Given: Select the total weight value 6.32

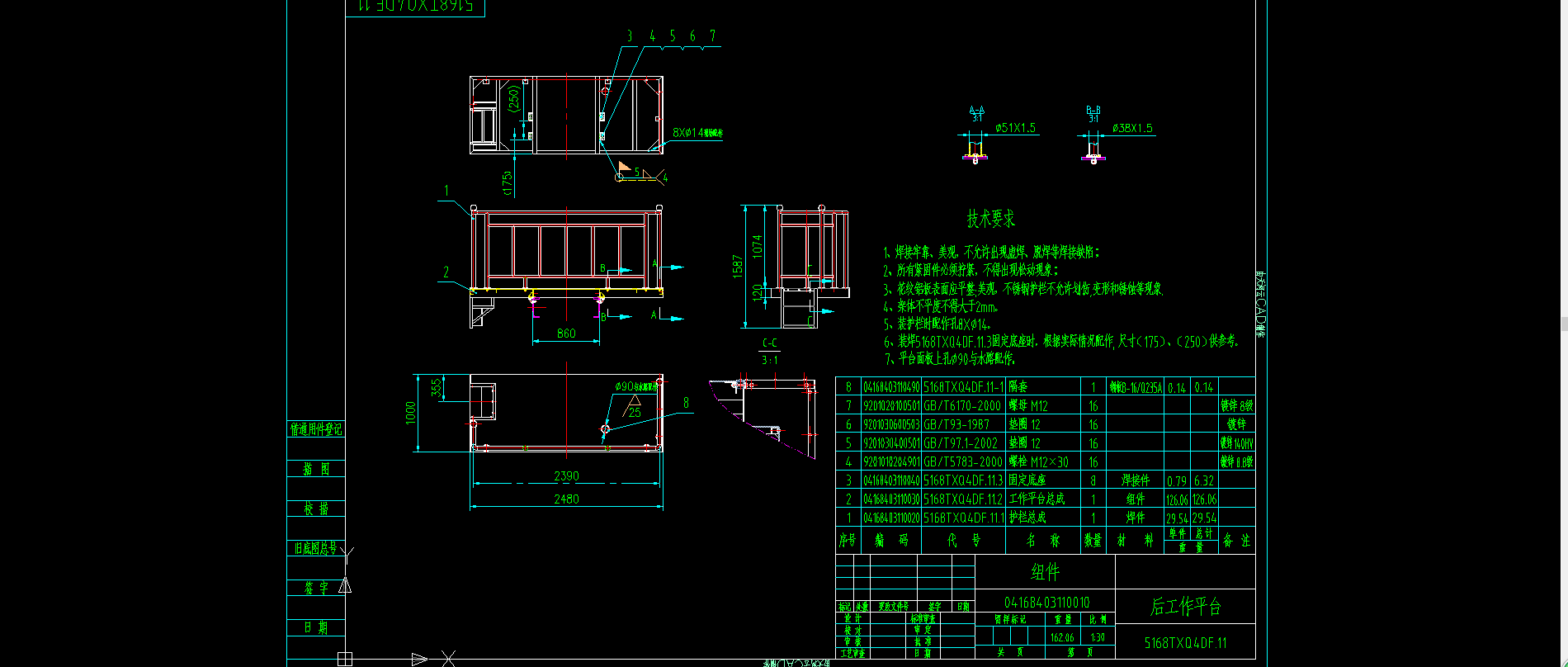Looking at the screenshot, I should [1204, 480].
